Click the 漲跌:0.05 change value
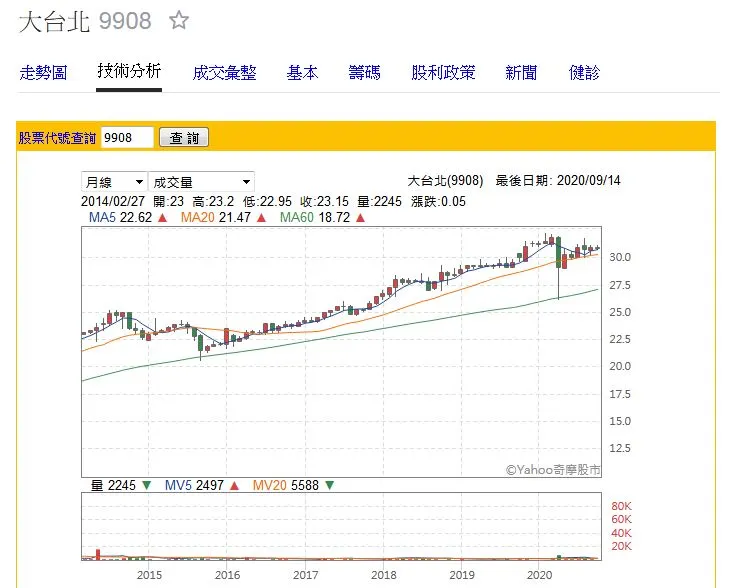Viewport: 729px width, 588px height. [438, 202]
